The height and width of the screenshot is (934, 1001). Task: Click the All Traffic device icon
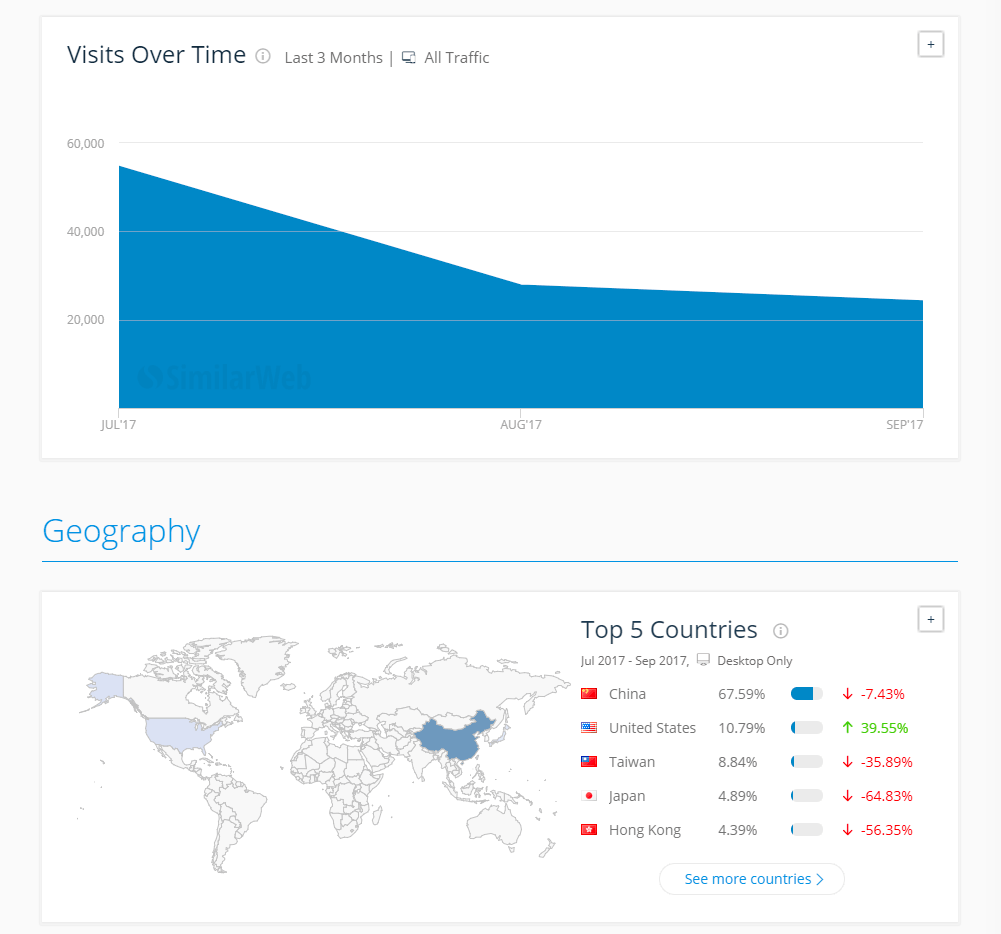(x=409, y=57)
